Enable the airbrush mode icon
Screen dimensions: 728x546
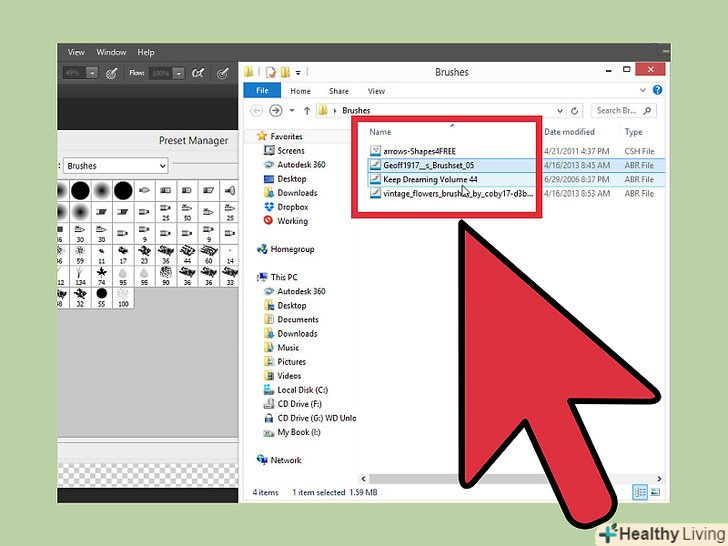pos(198,73)
